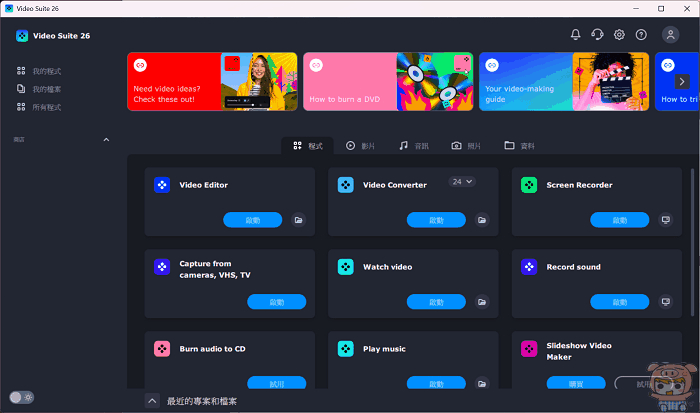
Task: Switch to the 影片 tab
Action: pos(360,146)
